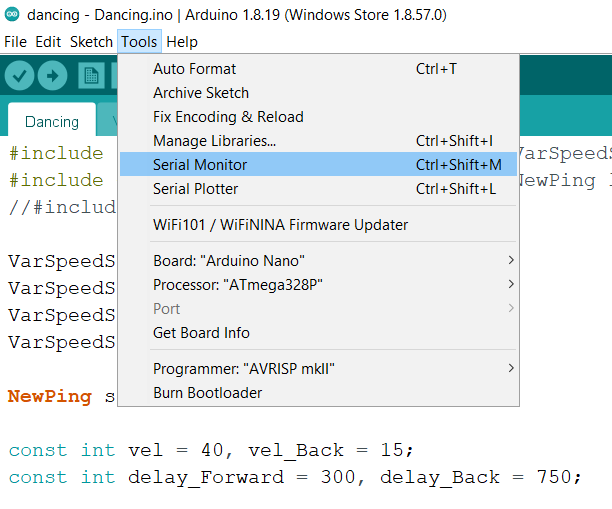
Task: Click the Ctrl+Shift+M shortcut label
Action: tap(459, 165)
